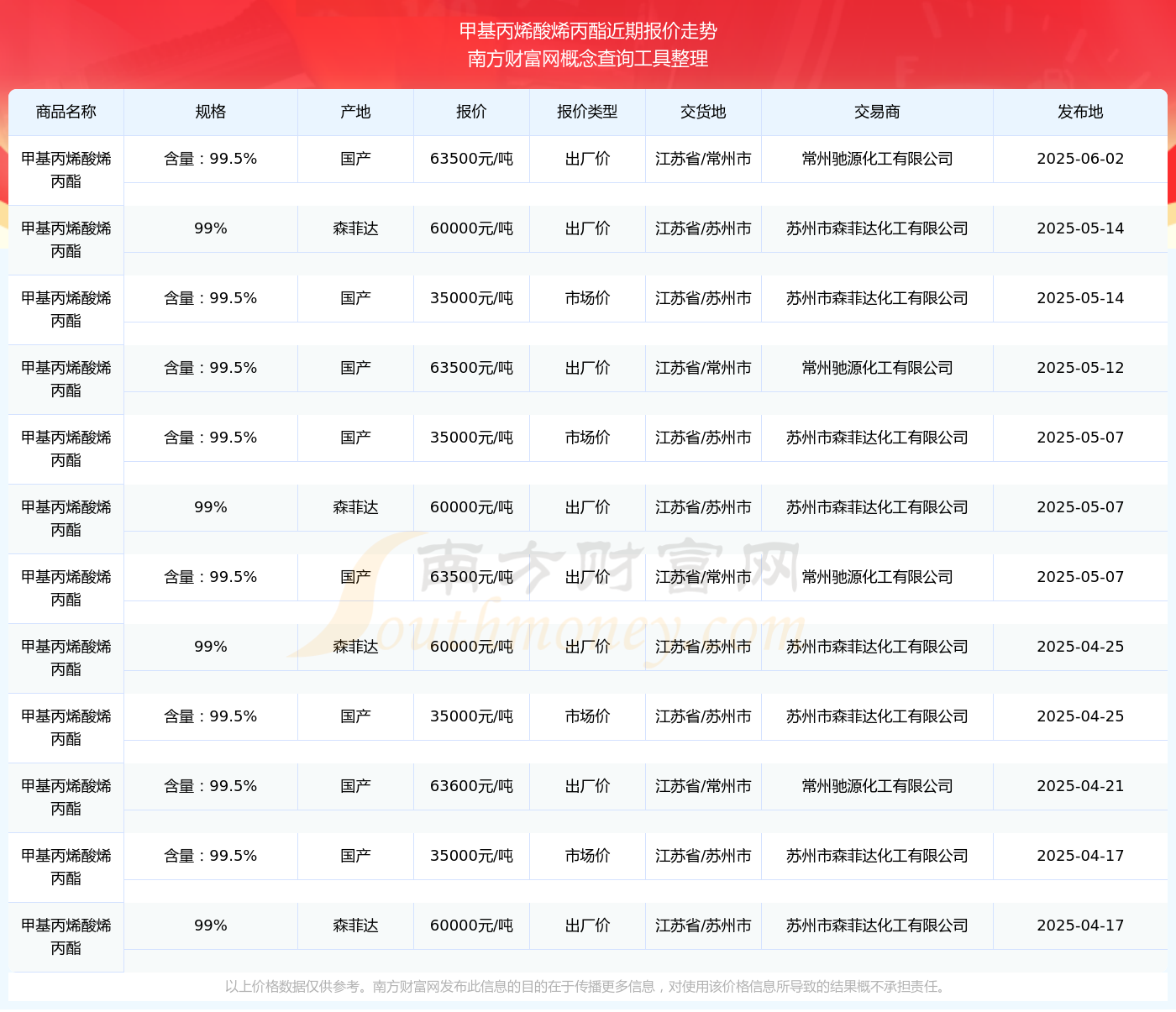Click 常州驰源化工有限公司 in 2025-04-21 row
Viewport: 1176px width, 1012px height.
click(x=877, y=786)
